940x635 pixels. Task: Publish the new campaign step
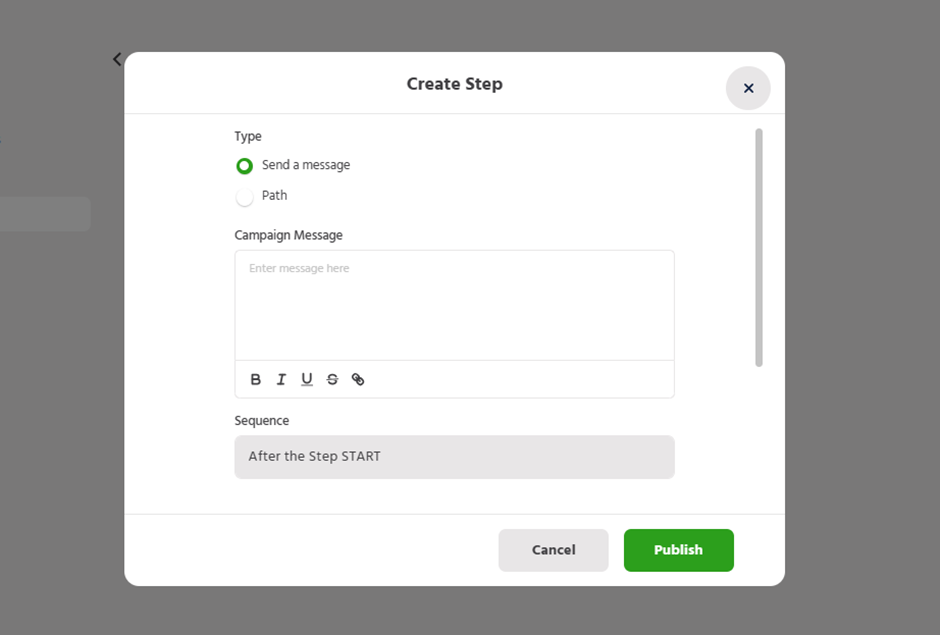pyautogui.click(x=678, y=550)
